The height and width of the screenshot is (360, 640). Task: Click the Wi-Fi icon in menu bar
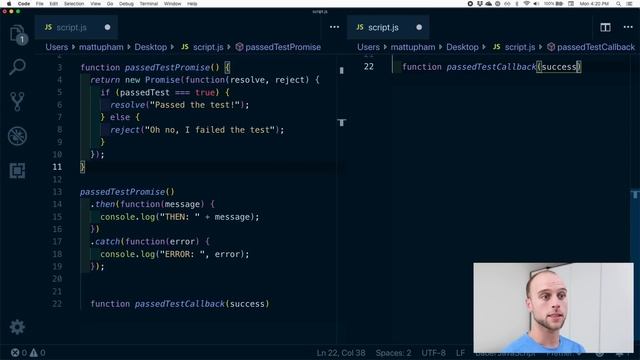click(527, 4)
